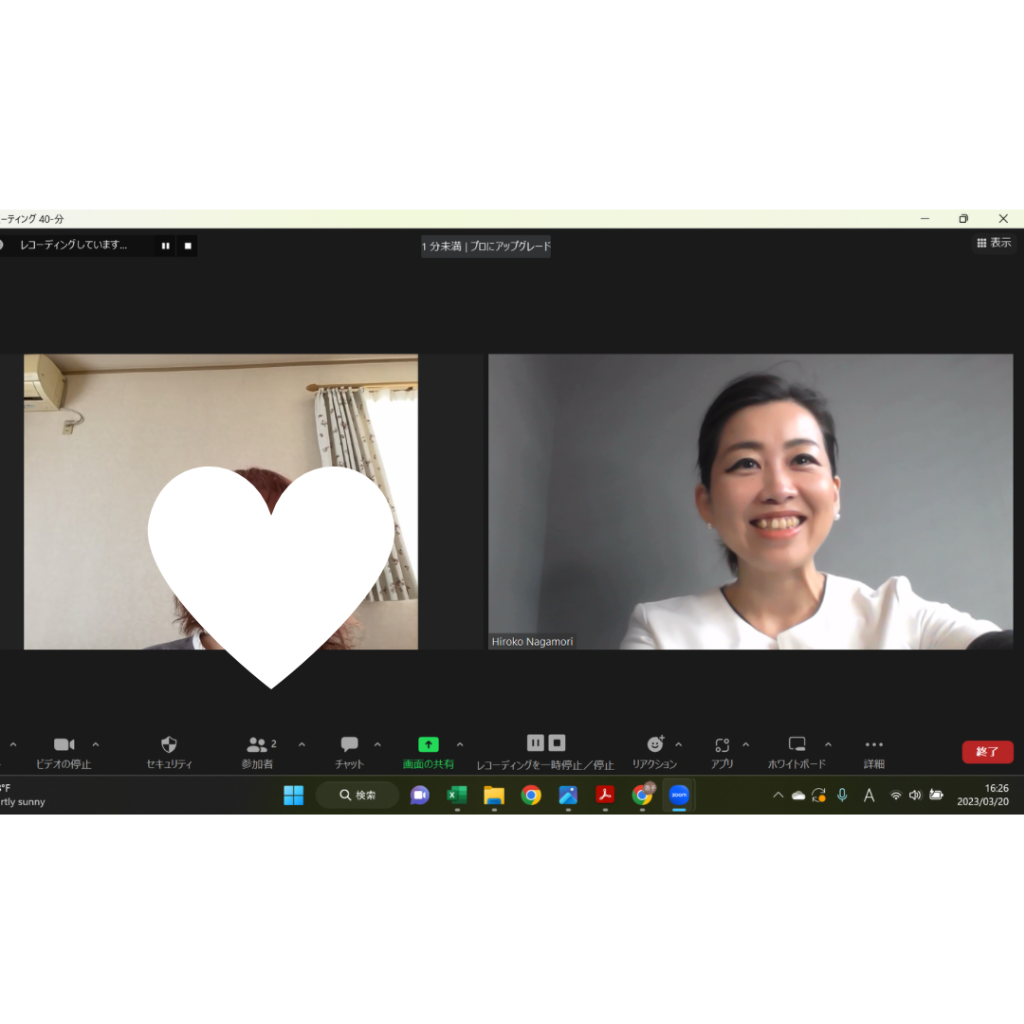1024x1024 pixels.
Task: Toggle video off with the camera button
Action: pyautogui.click(x=64, y=745)
